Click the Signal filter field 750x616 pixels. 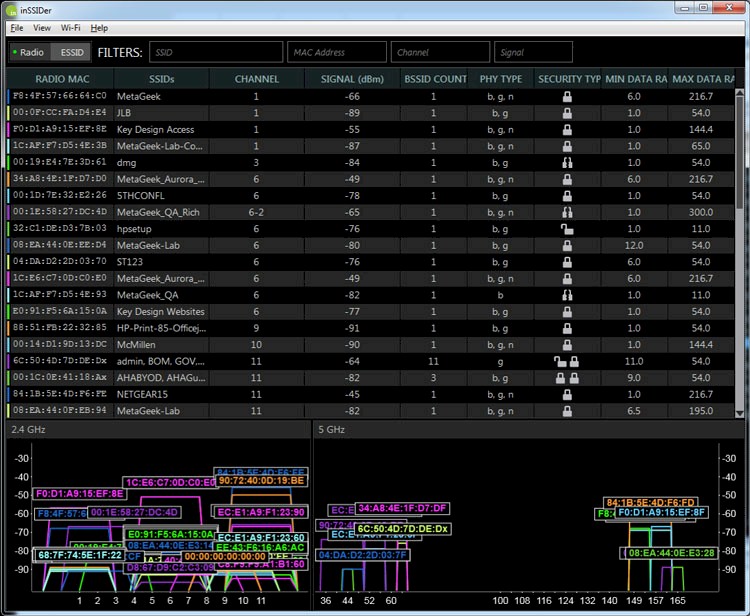click(533, 52)
